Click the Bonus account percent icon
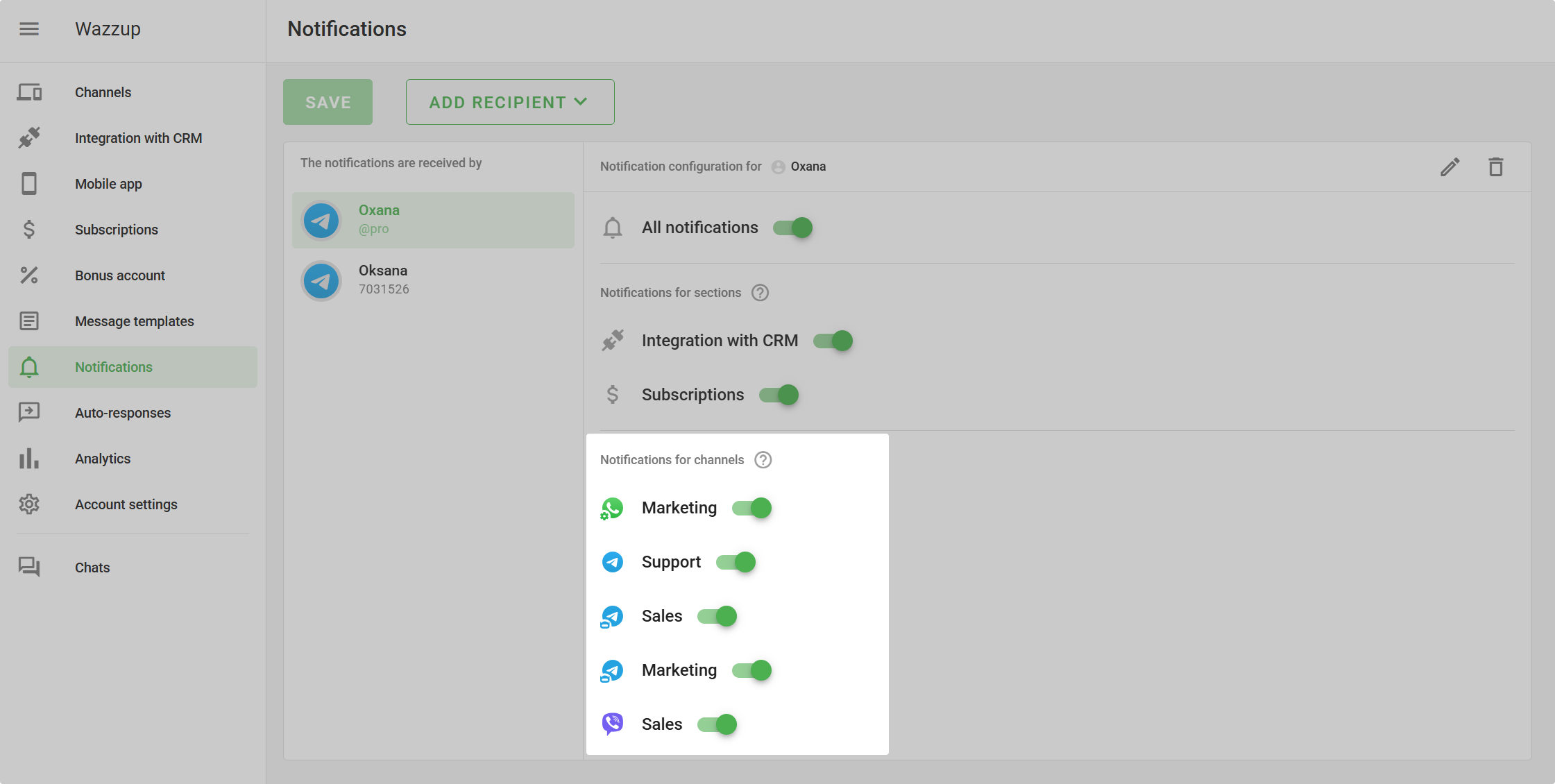Image resolution: width=1555 pixels, height=784 pixels. (29, 275)
